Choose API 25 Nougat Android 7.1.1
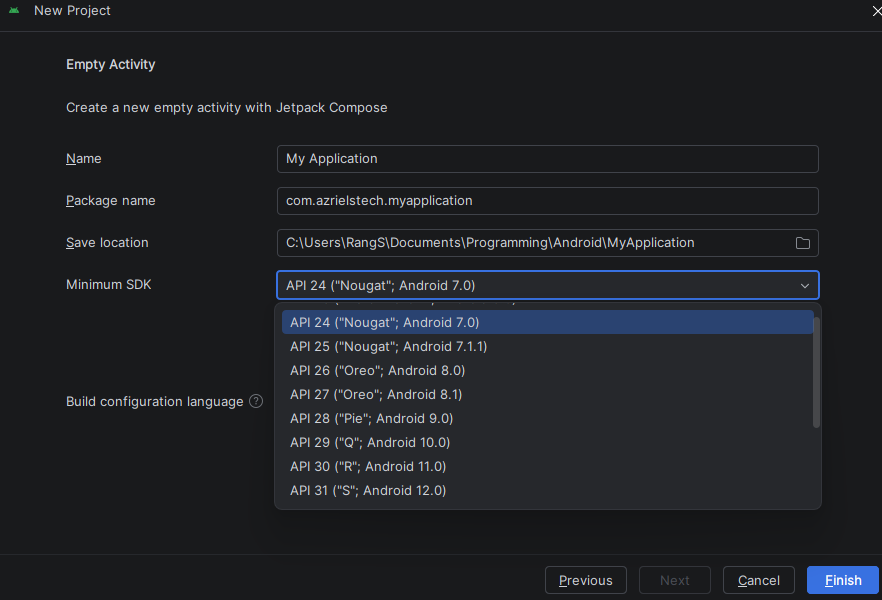 pyautogui.click(x=547, y=346)
